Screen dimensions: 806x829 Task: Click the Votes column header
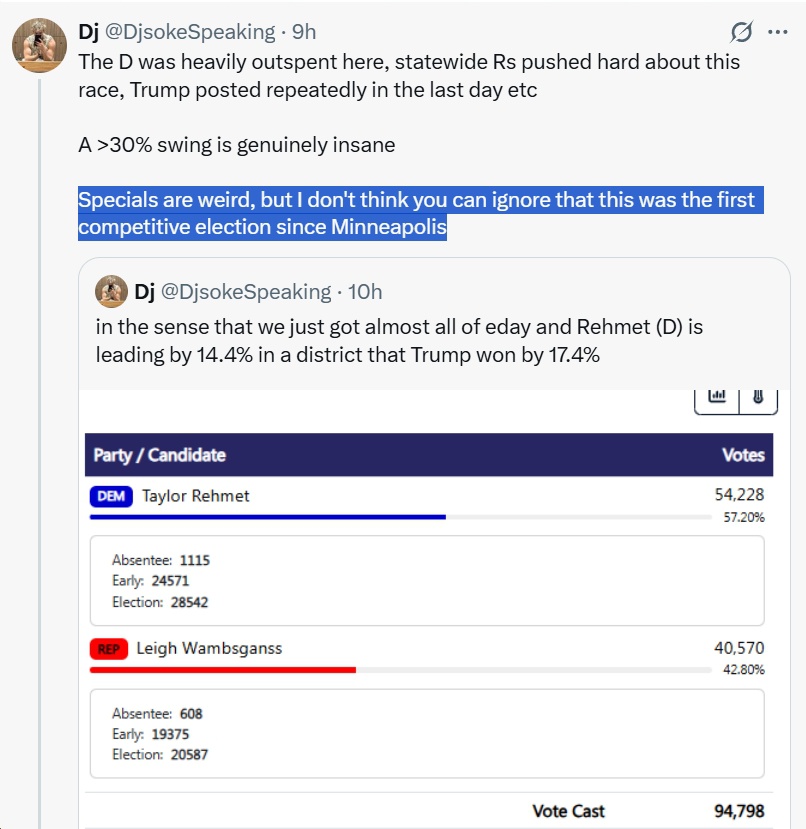coord(743,455)
